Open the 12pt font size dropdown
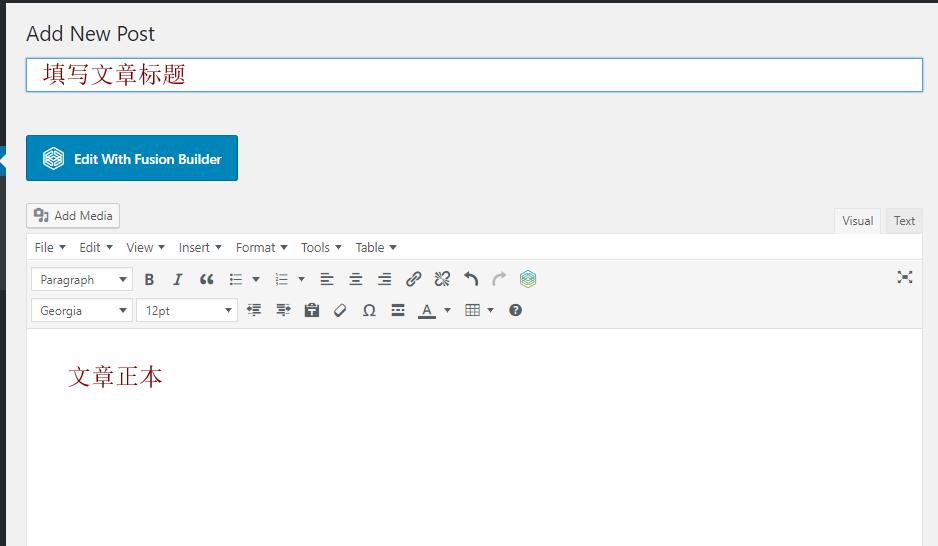The height and width of the screenshot is (546, 938). tap(187, 310)
